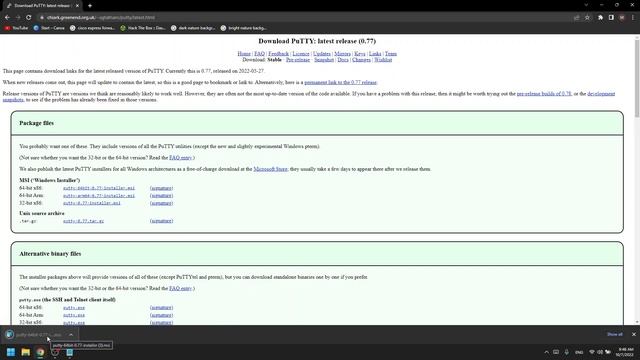Select the Download PuTTY latest release tab
Screen dimensions: 640x360
pos(42,6)
